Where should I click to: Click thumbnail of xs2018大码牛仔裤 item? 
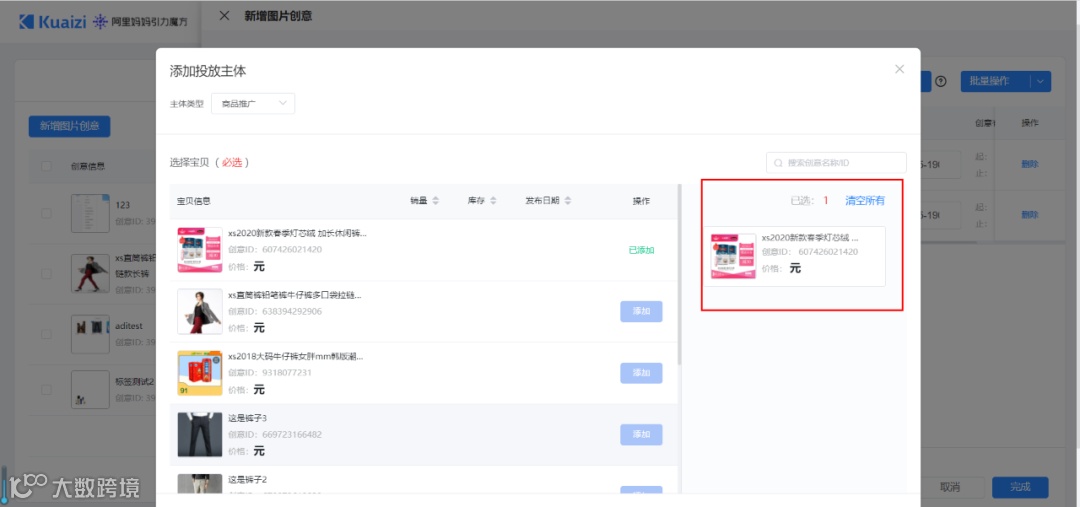[200, 373]
